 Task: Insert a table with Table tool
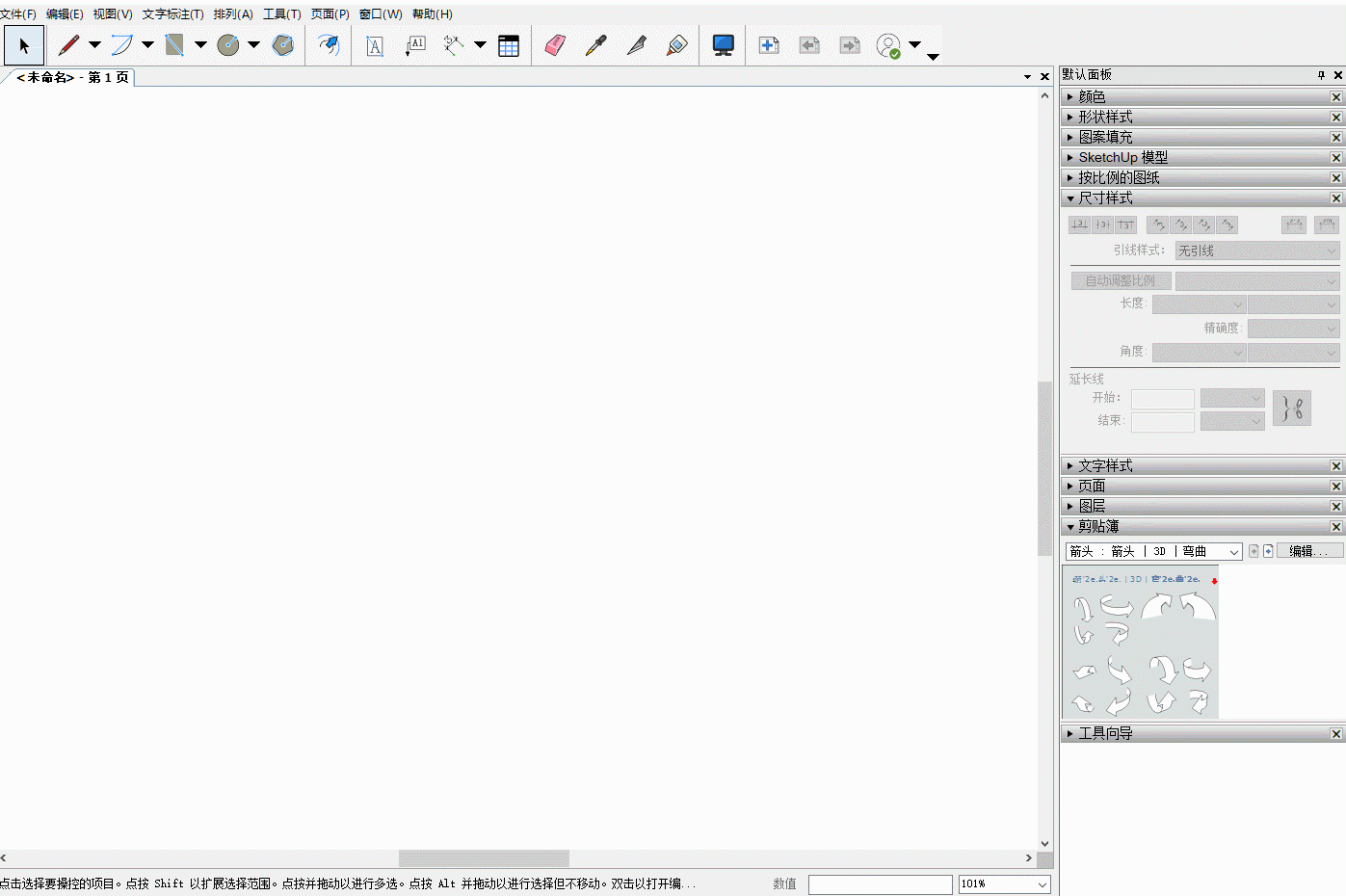(509, 45)
